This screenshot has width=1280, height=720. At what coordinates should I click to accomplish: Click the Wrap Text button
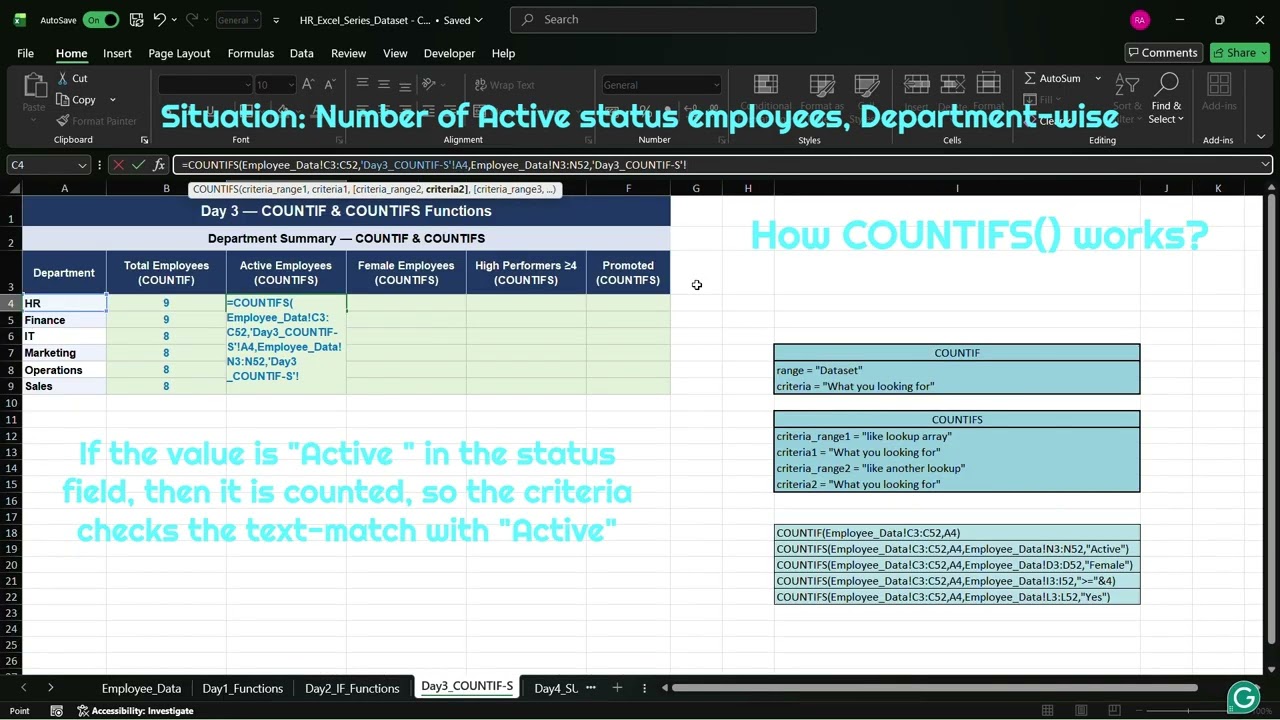pos(505,85)
